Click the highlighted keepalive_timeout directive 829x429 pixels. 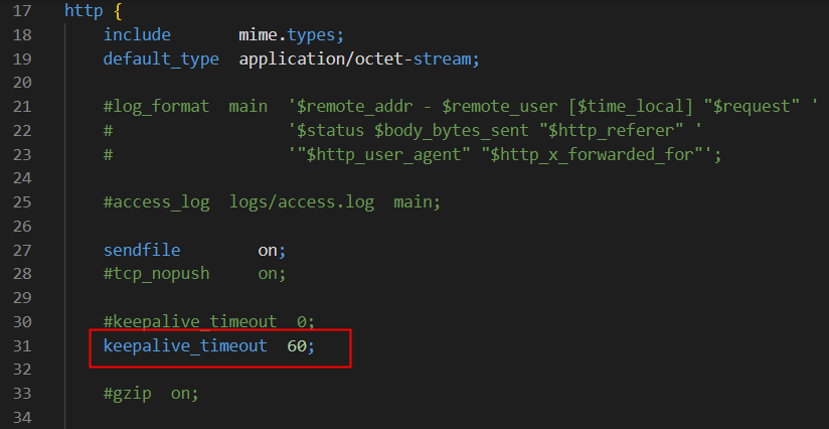coord(185,346)
